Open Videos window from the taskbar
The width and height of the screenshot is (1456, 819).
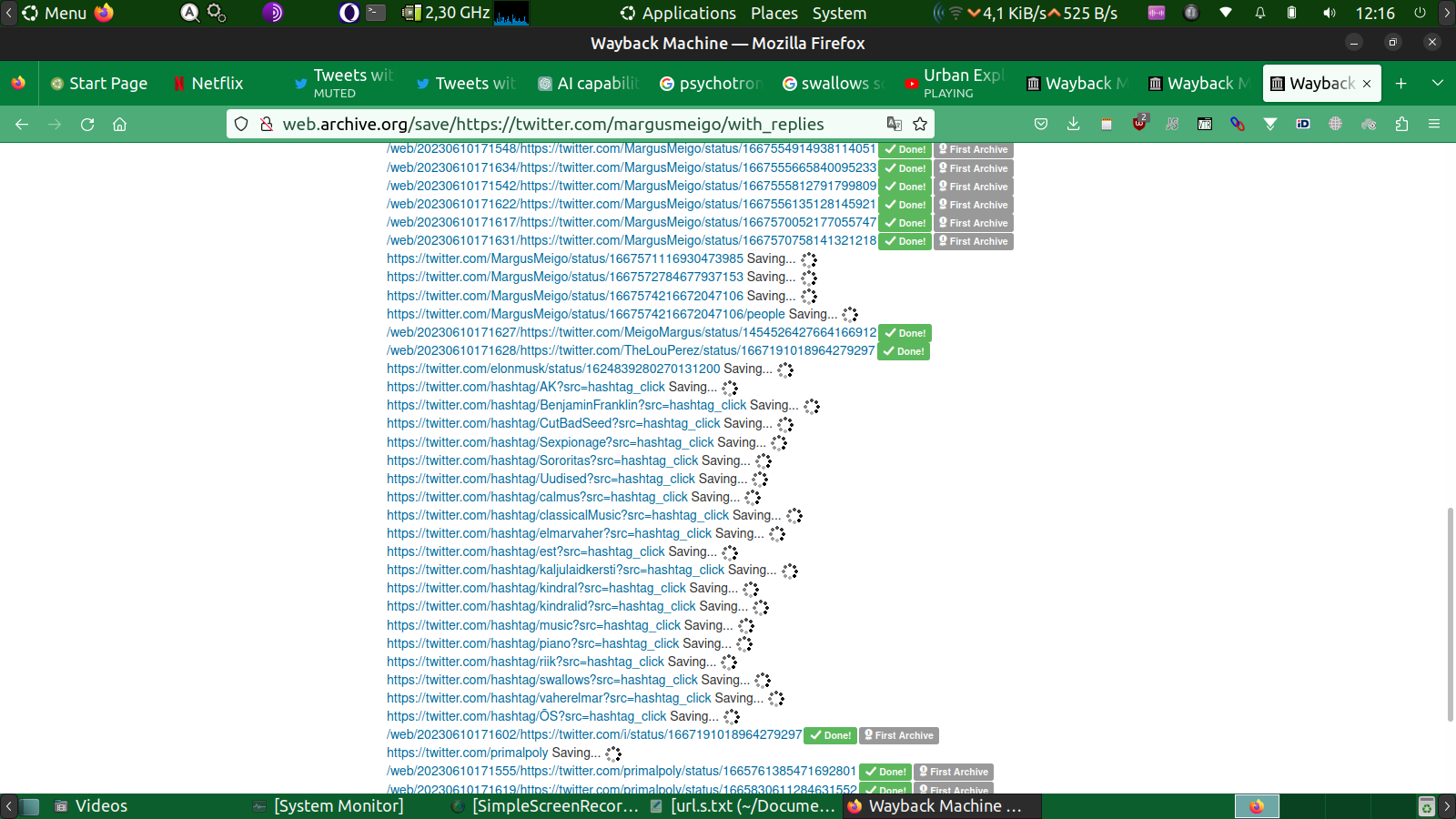click(91, 806)
